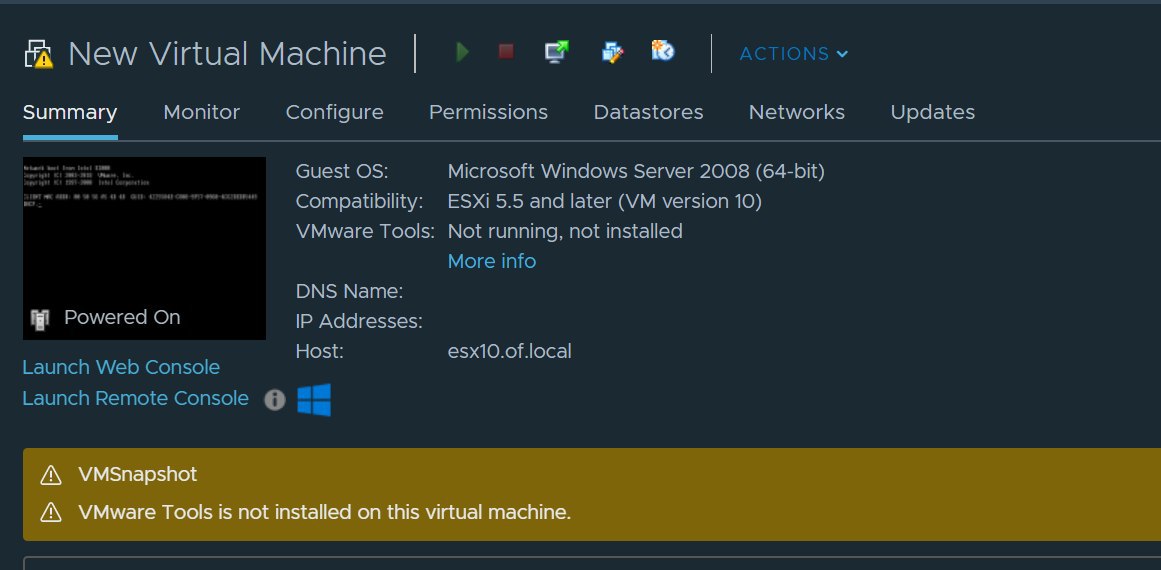Open the Configure tab
The width and height of the screenshot is (1161, 570).
coord(335,113)
